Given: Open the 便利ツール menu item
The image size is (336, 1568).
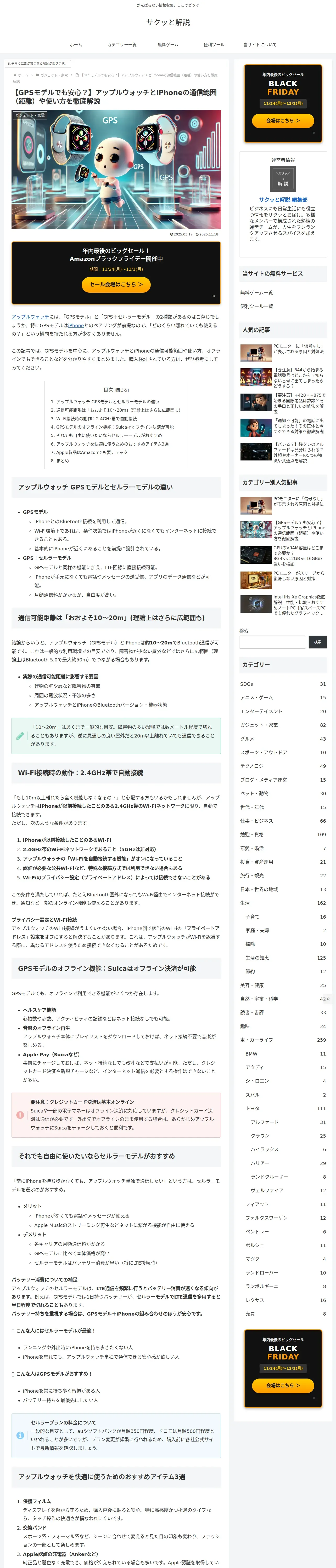Looking at the screenshot, I should [214, 44].
